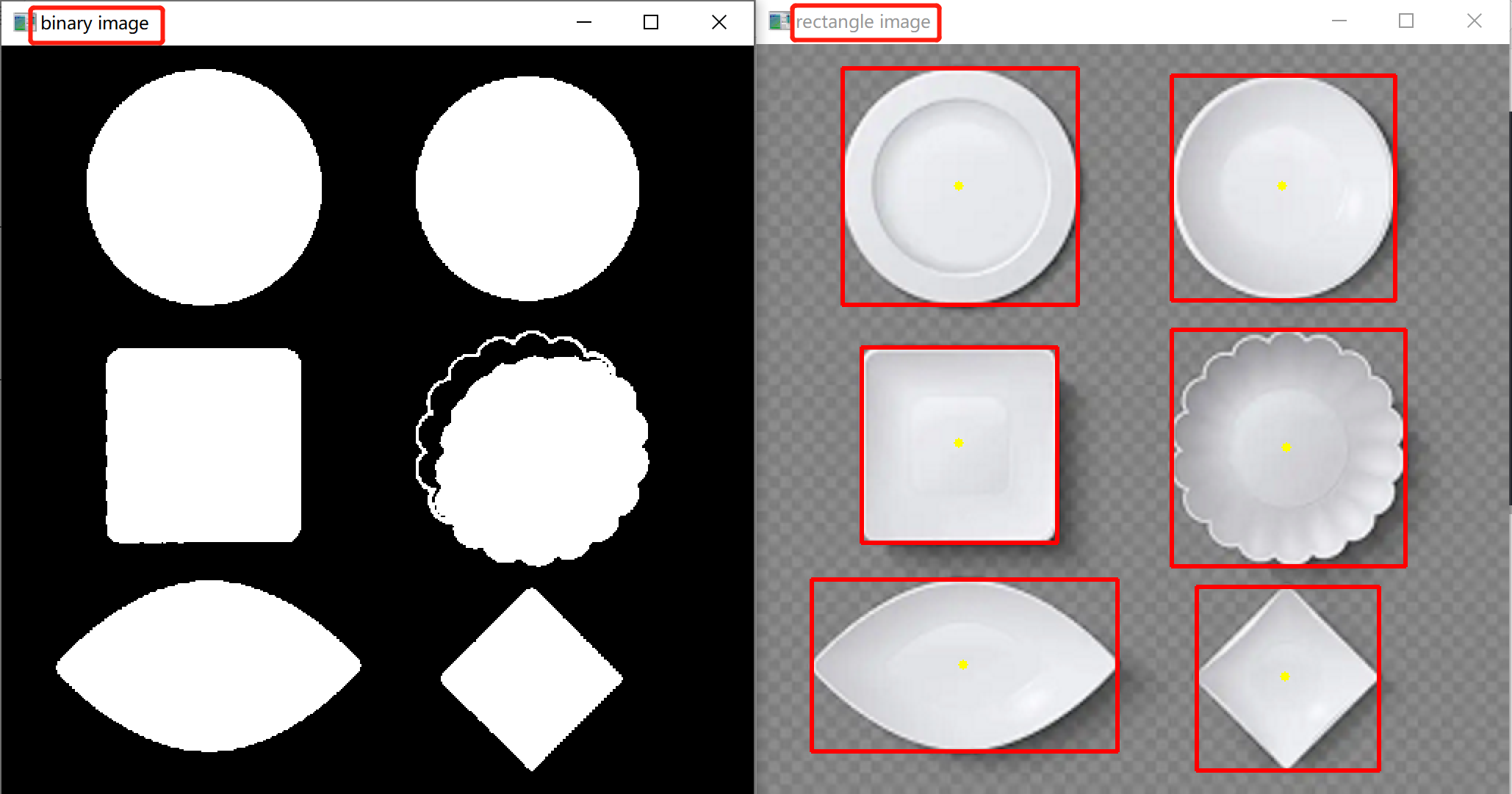
Task: Click the yellow centroid dot on the round plate
Action: [958, 187]
